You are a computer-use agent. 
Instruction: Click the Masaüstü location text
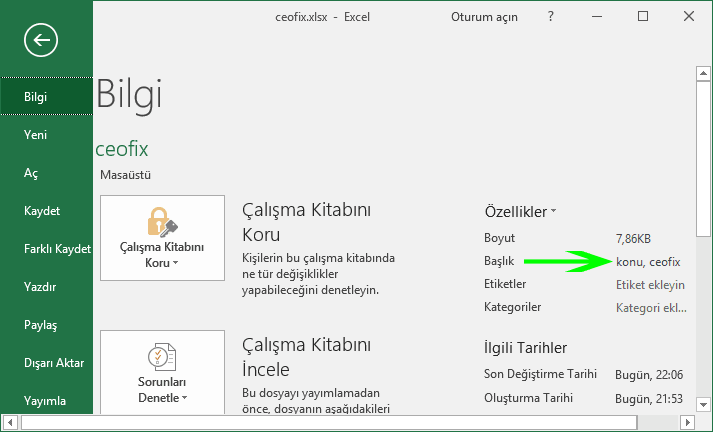point(126,175)
